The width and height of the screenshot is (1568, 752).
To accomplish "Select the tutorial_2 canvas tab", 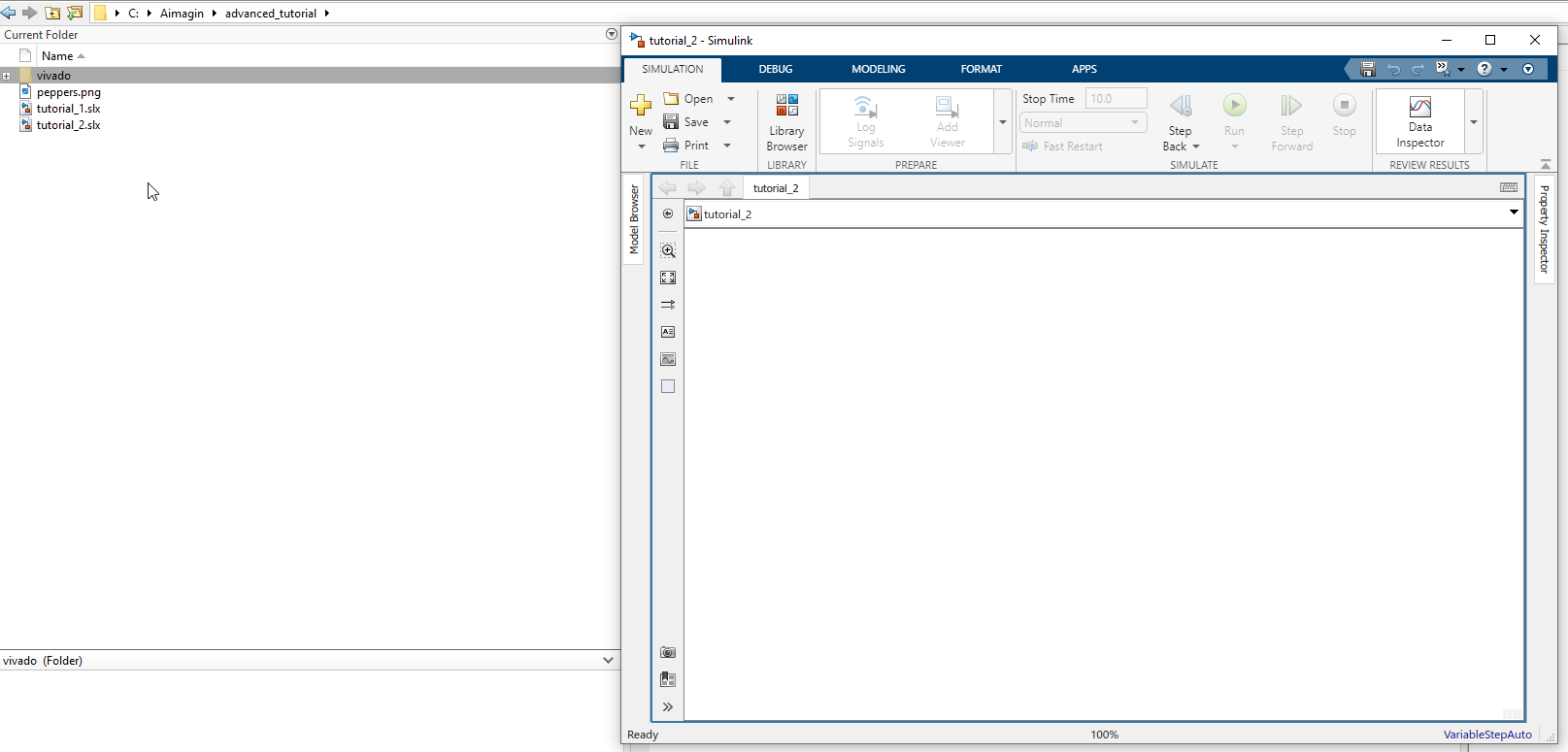I will [x=776, y=188].
